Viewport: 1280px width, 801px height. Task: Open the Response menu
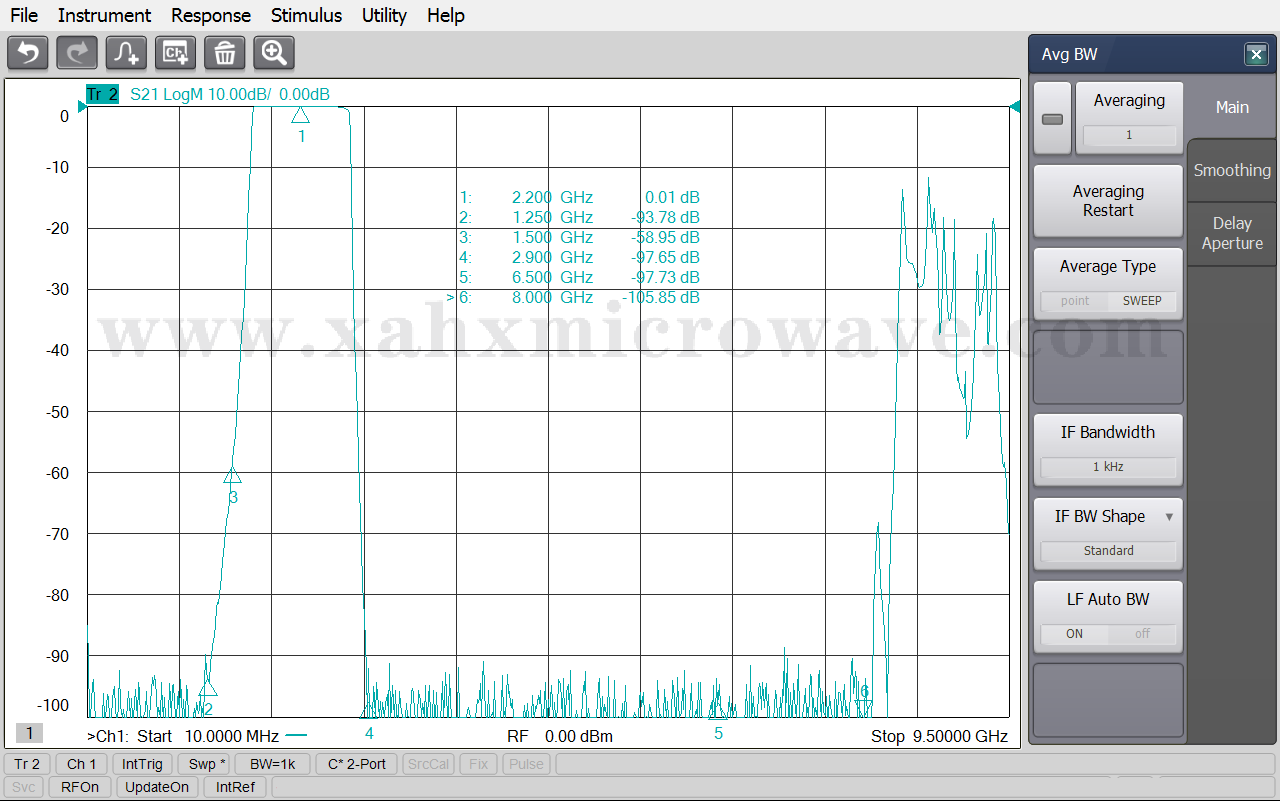(x=211, y=15)
